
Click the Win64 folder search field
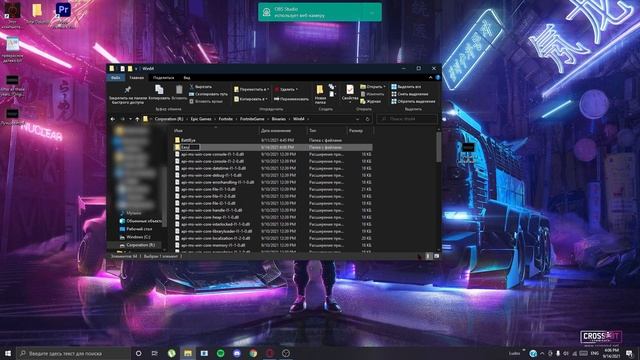(407, 119)
